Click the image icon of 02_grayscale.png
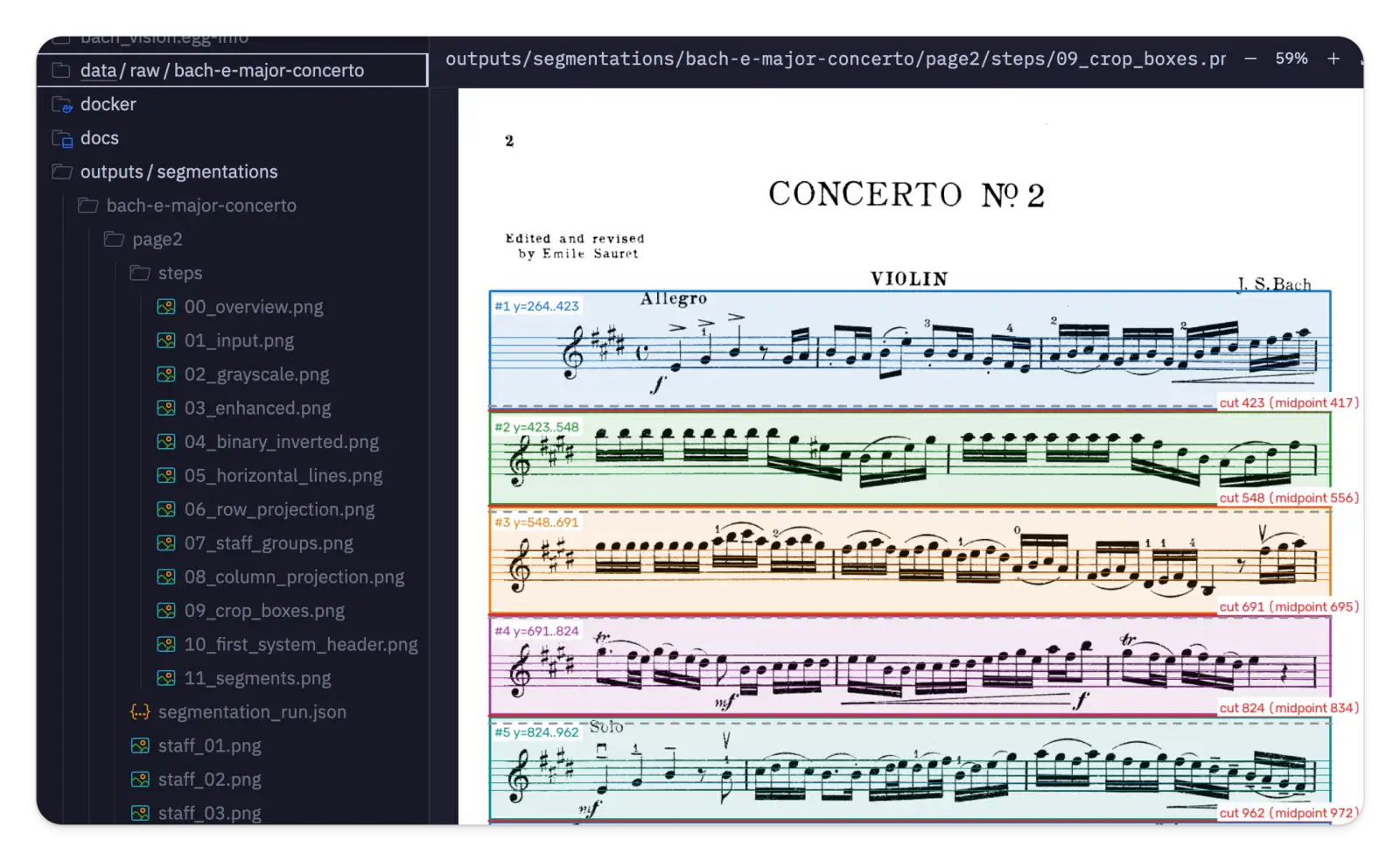 [166, 374]
